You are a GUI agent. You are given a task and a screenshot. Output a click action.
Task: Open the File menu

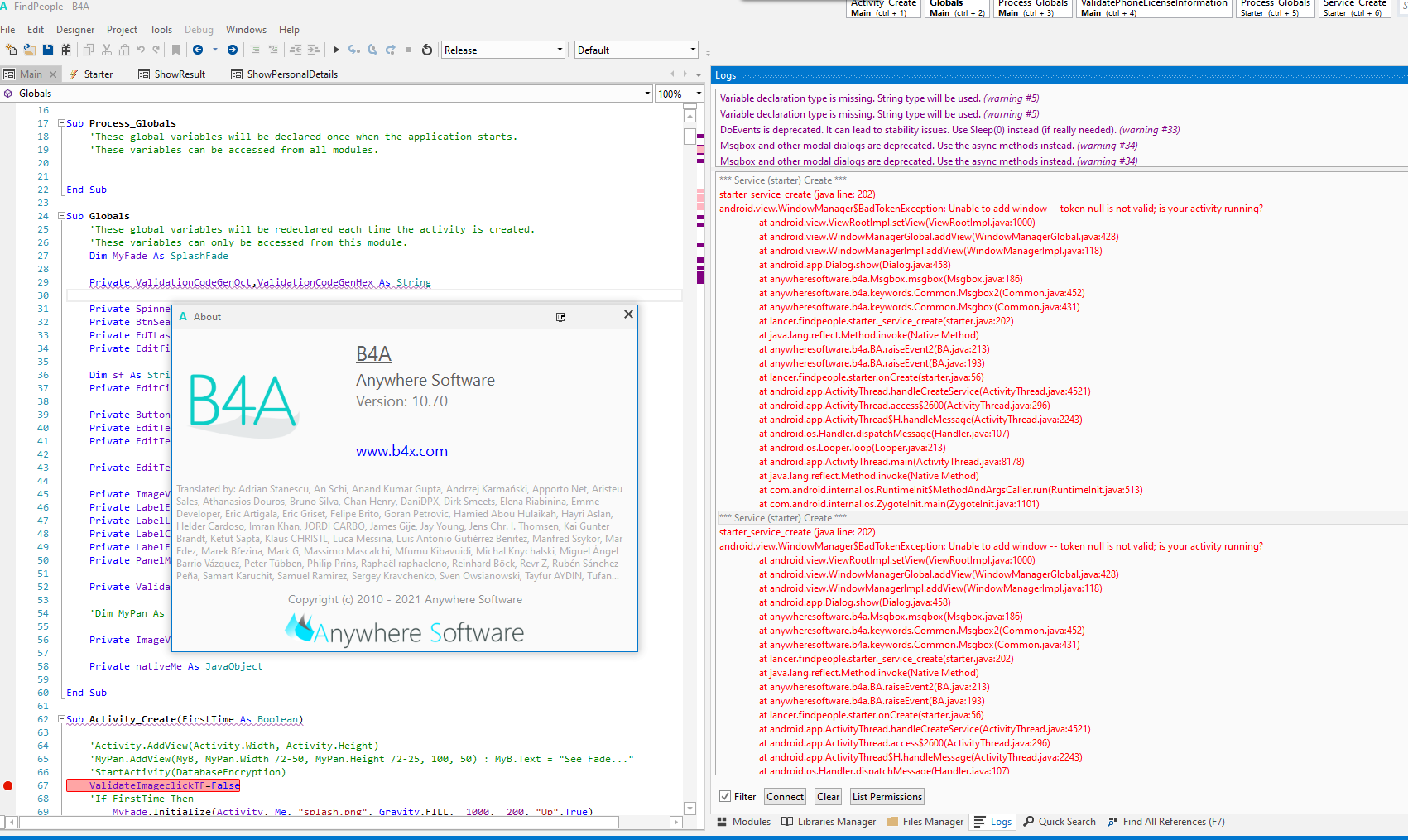(x=7, y=29)
